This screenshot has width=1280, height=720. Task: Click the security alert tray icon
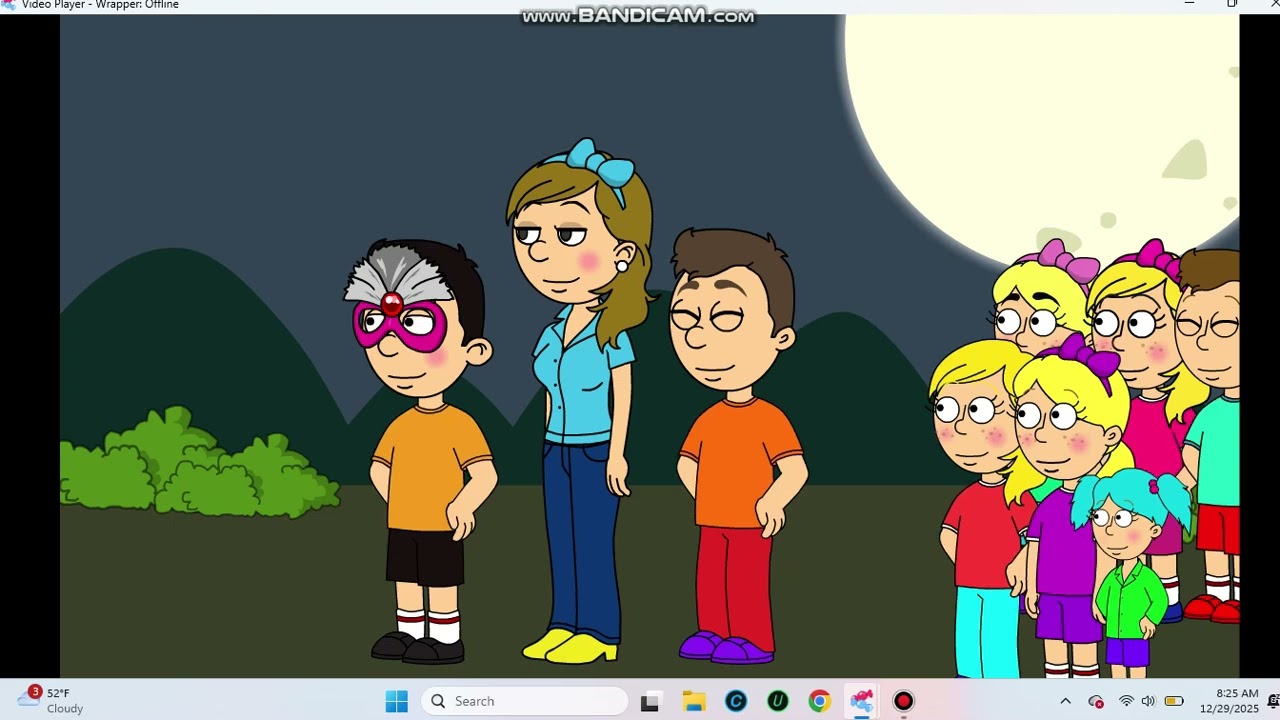(x=1096, y=701)
